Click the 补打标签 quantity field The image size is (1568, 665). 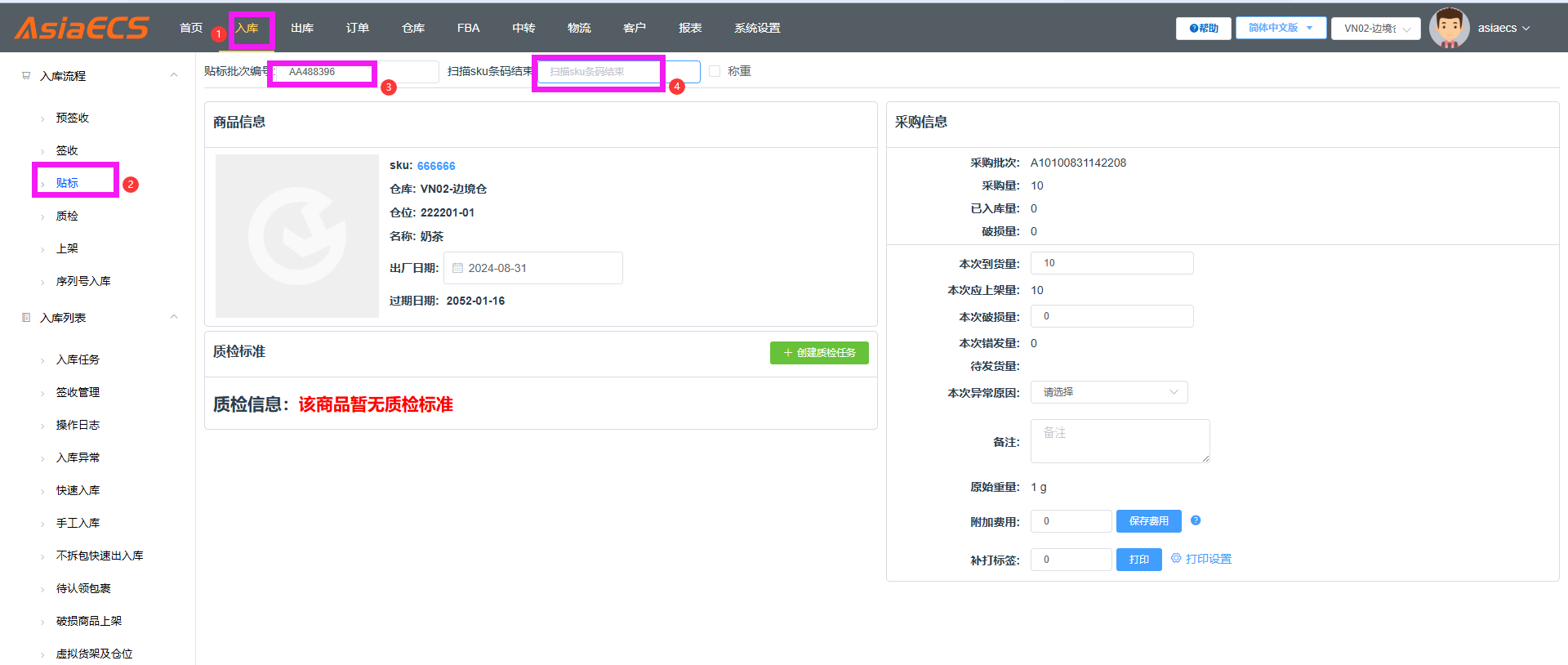(1071, 560)
